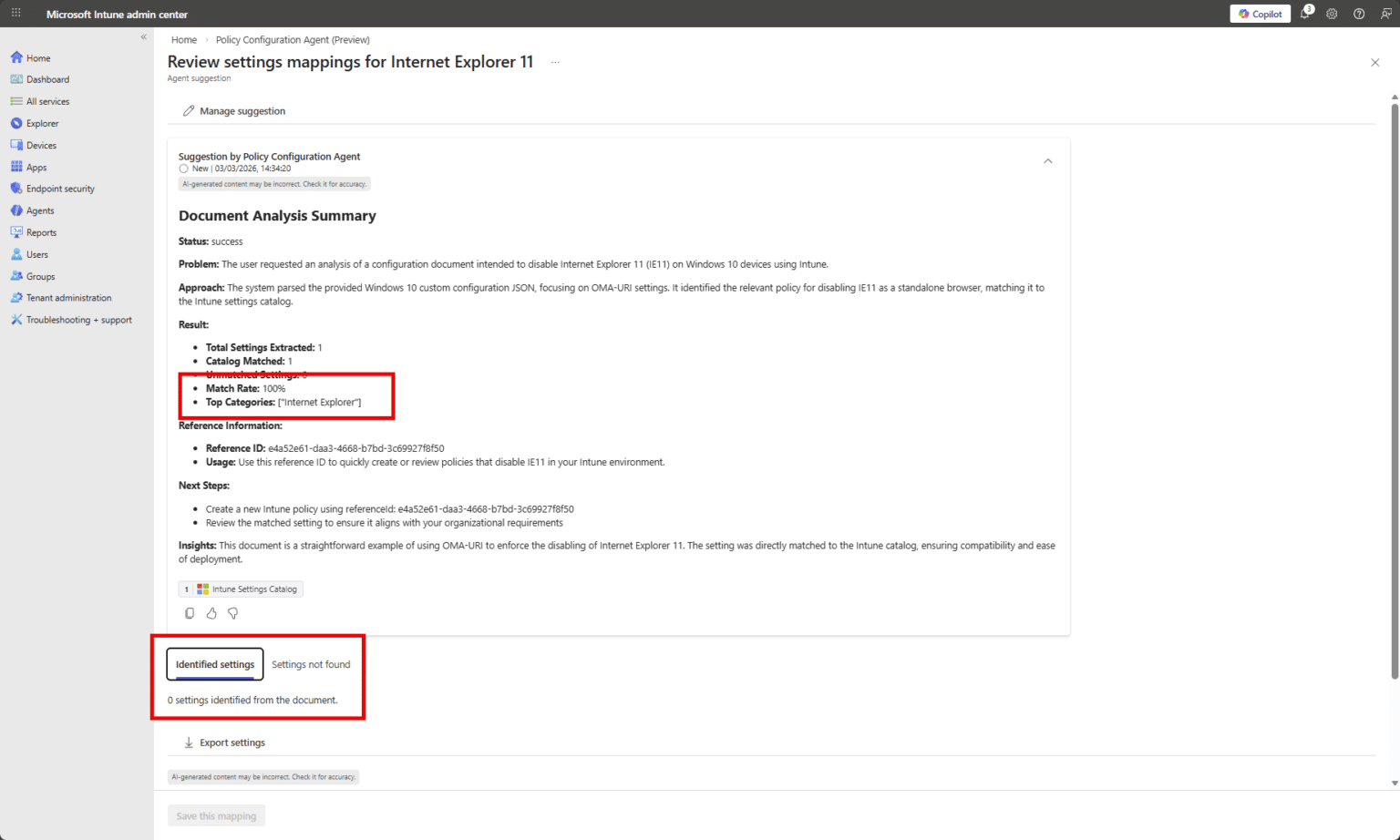Switch to the Settings not found tab
Image resolution: width=1400 pixels, height=840 pixels.
pos(311,664)
